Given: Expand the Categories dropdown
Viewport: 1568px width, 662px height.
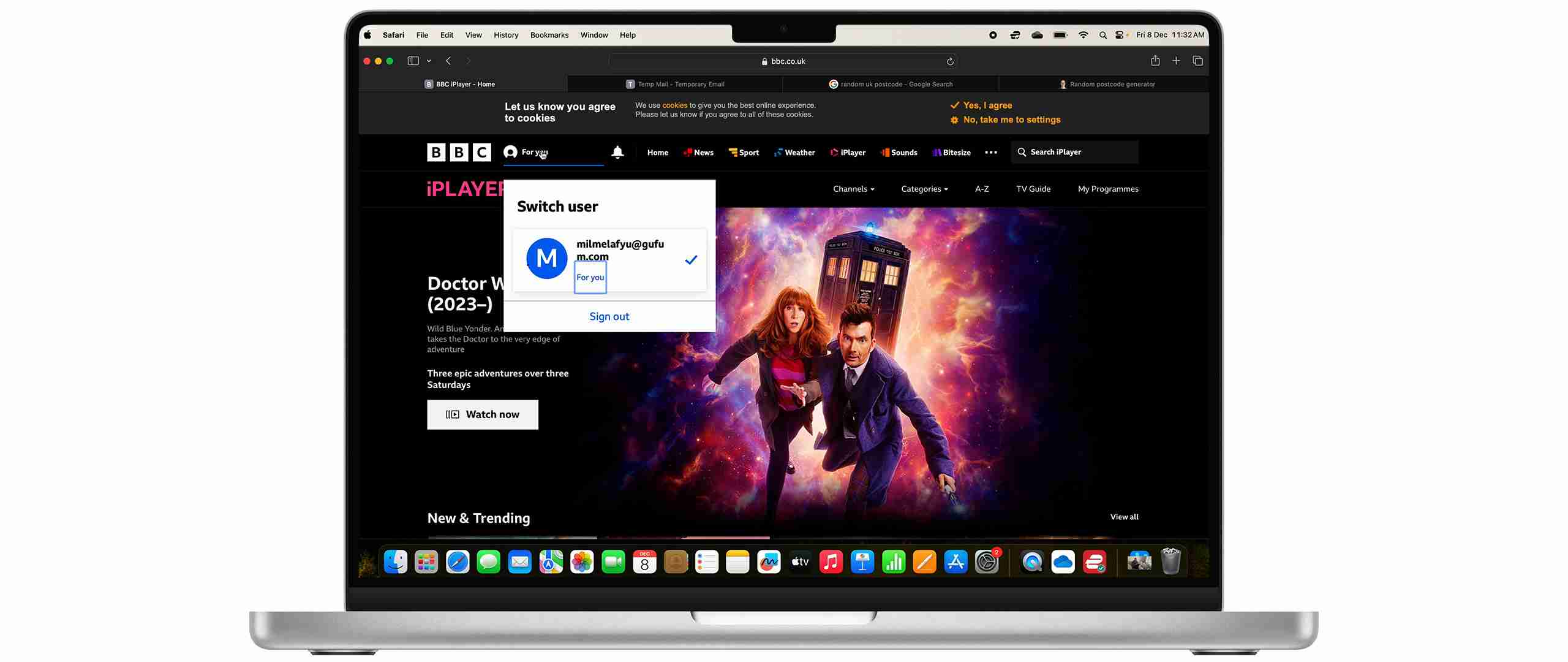Looking at the screenshot, I should click(924, 189).
